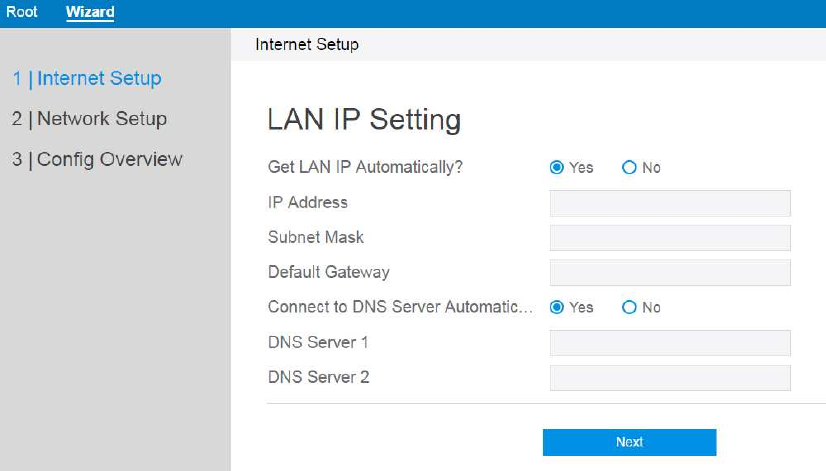Go to step 1 Internet Setup

point(87,78)
